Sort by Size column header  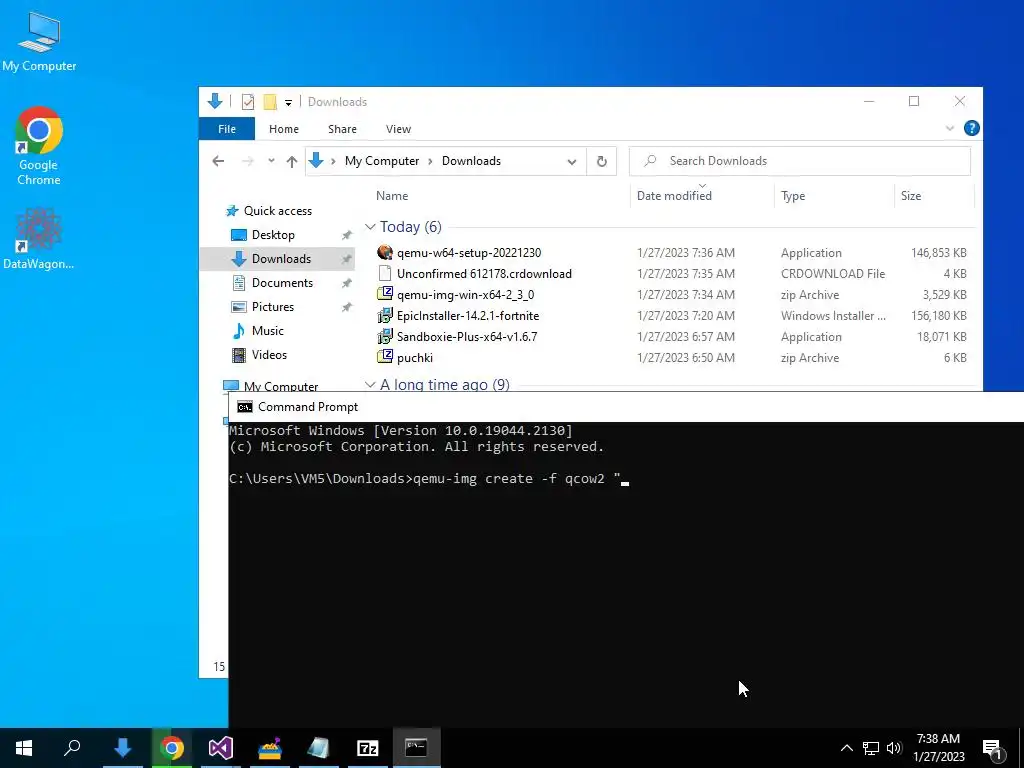click(x=910, y=196)
